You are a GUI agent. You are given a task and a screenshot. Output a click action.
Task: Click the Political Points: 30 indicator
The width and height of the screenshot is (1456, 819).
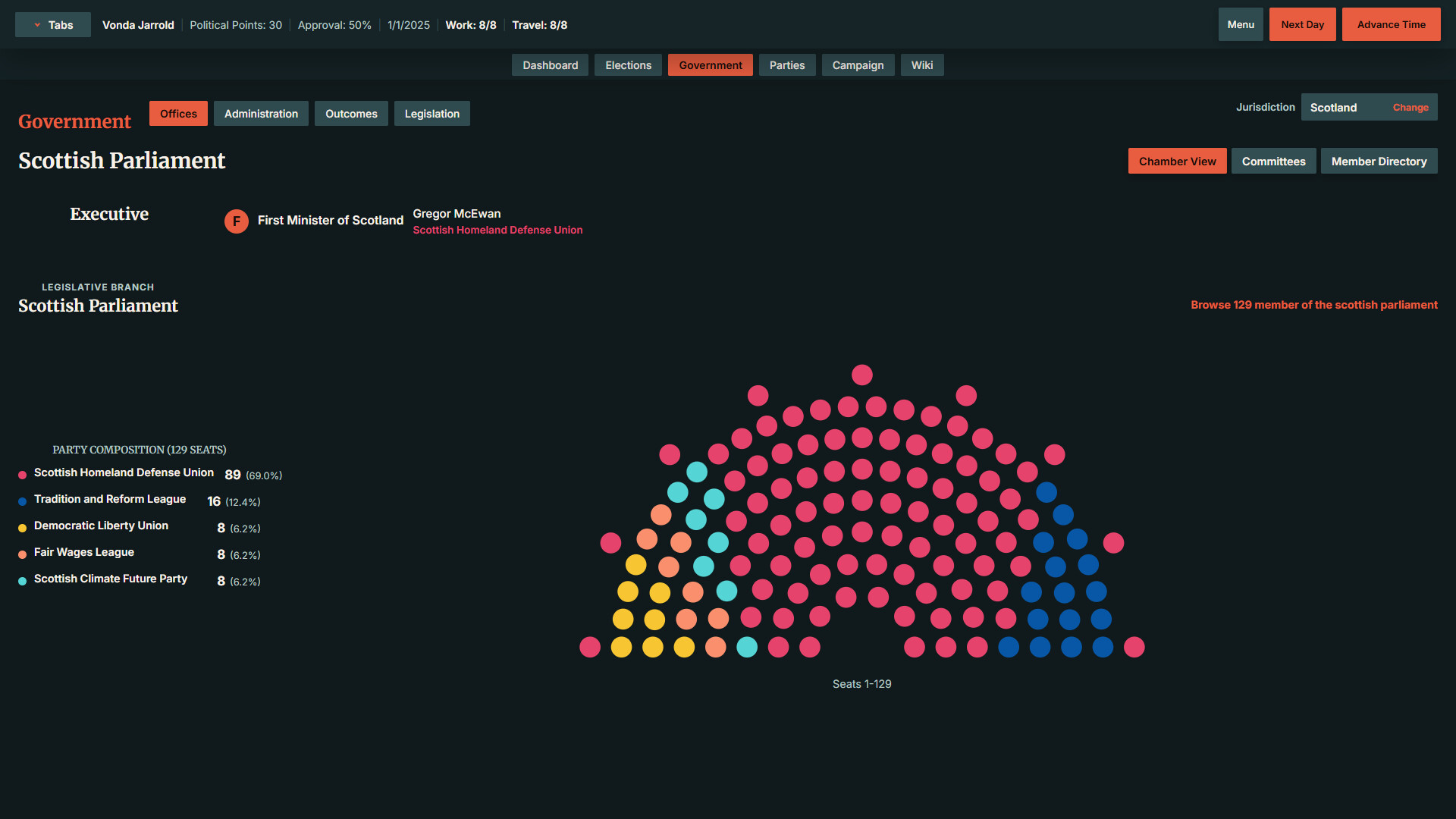point(236,25)
